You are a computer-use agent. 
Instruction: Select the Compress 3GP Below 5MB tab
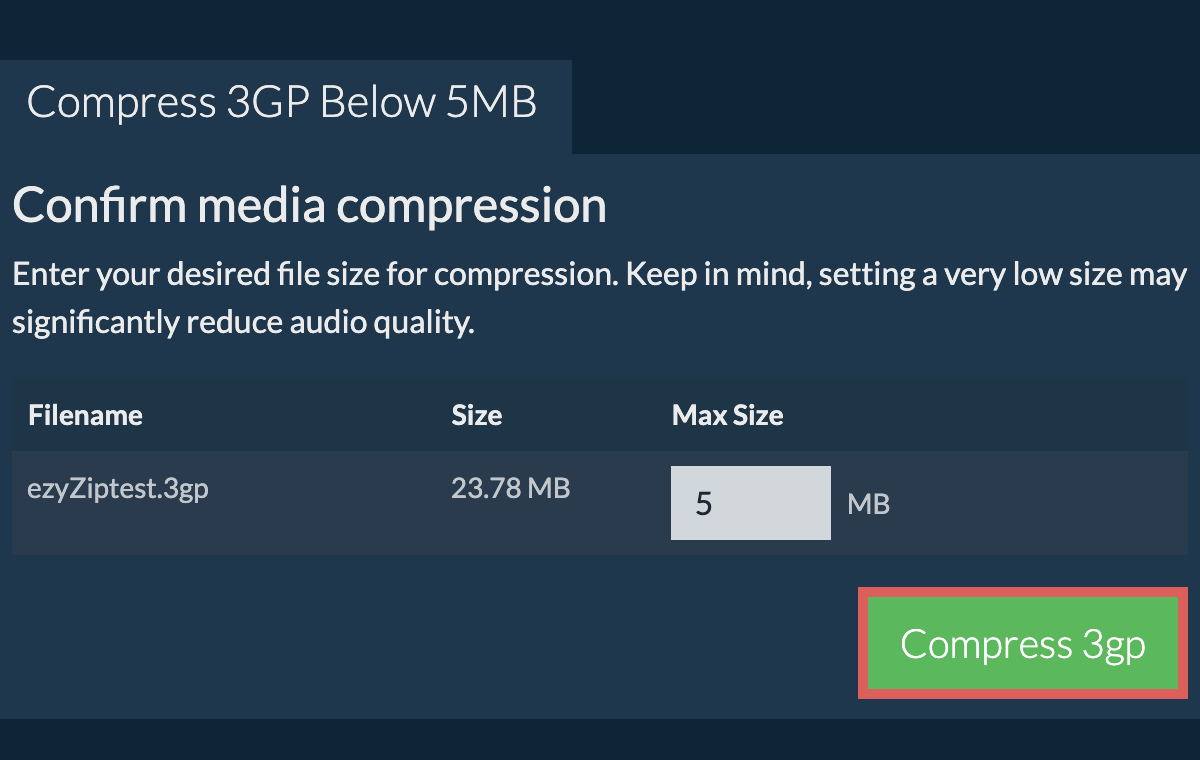coord(282,104)
